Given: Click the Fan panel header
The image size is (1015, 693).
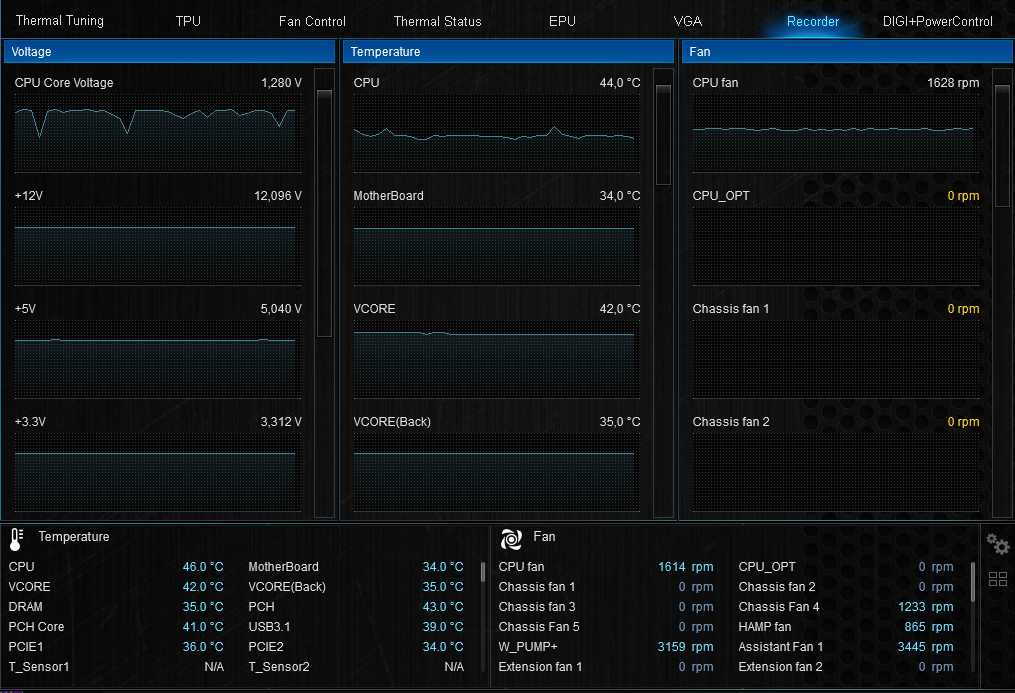Looking at the screenshot, I should pyautogui.click(x=847, y=52).
